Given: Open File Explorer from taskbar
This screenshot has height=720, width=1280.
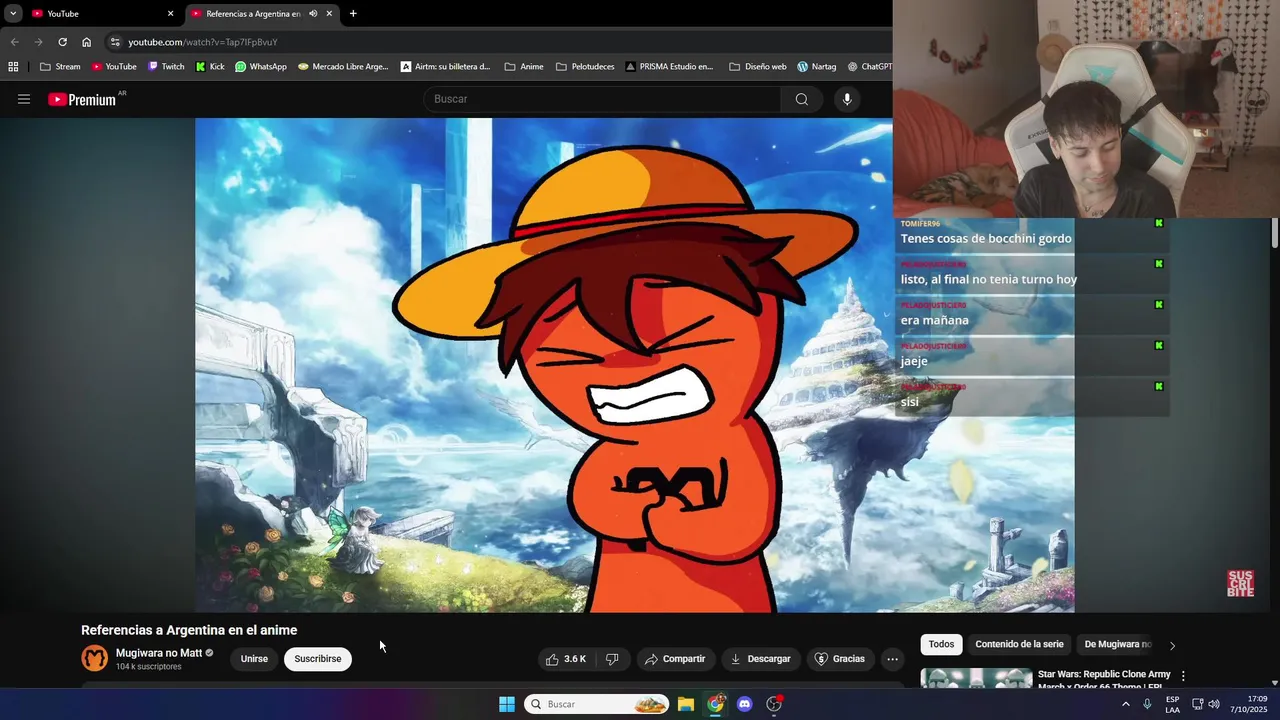Looking at the screenshot, I should click(686, 704).
